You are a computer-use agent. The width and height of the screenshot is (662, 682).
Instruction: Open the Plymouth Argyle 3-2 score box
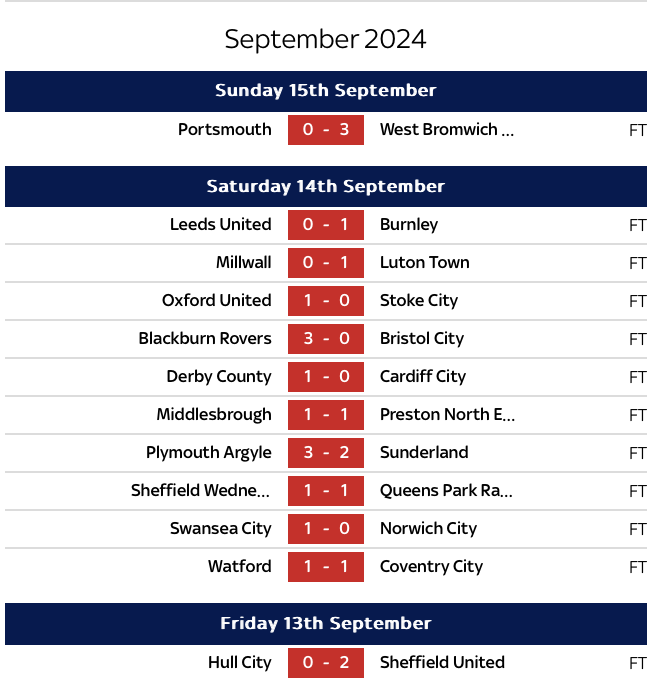pos(326,453)
